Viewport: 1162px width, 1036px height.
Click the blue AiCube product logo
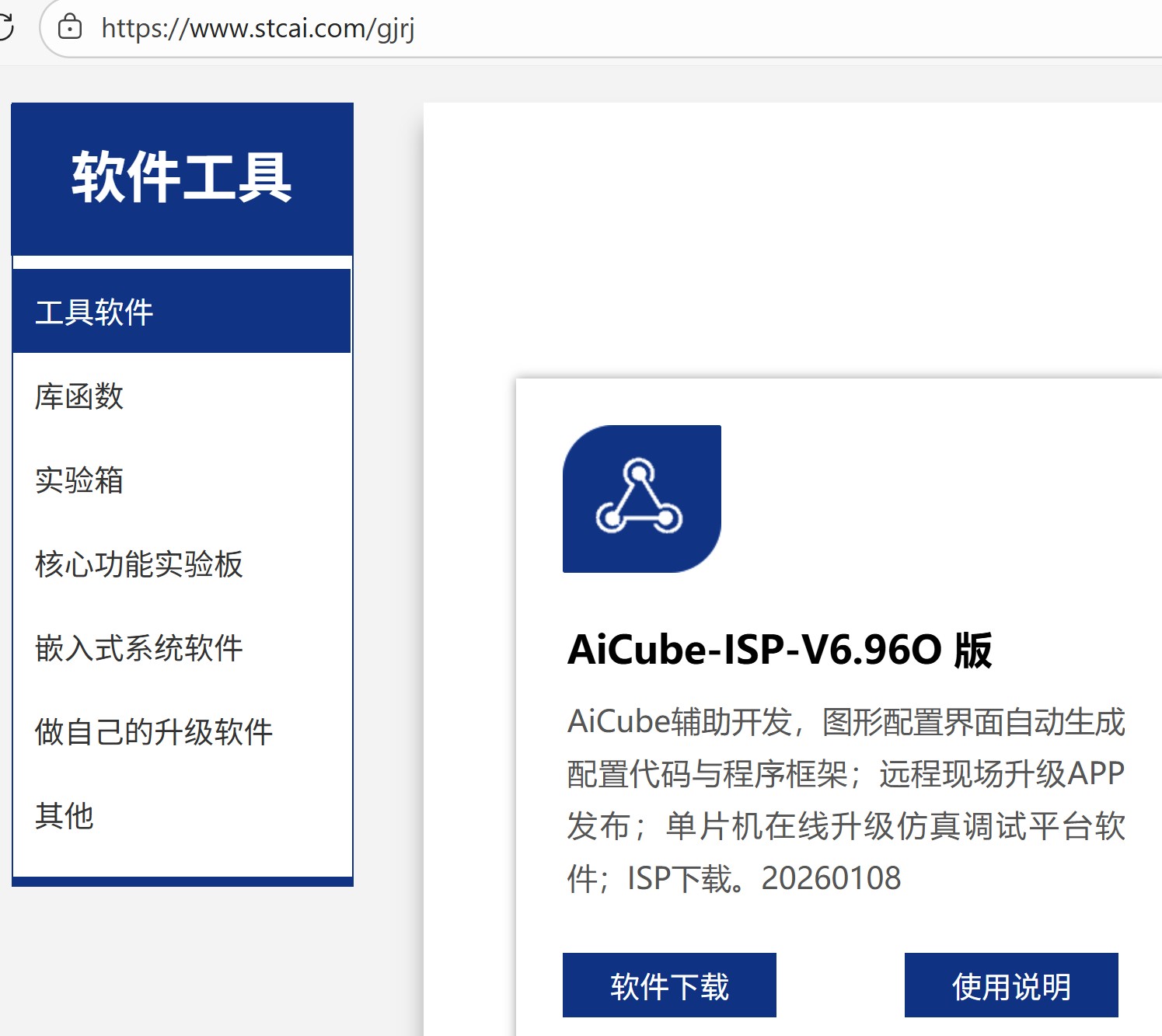pos(643,498)
